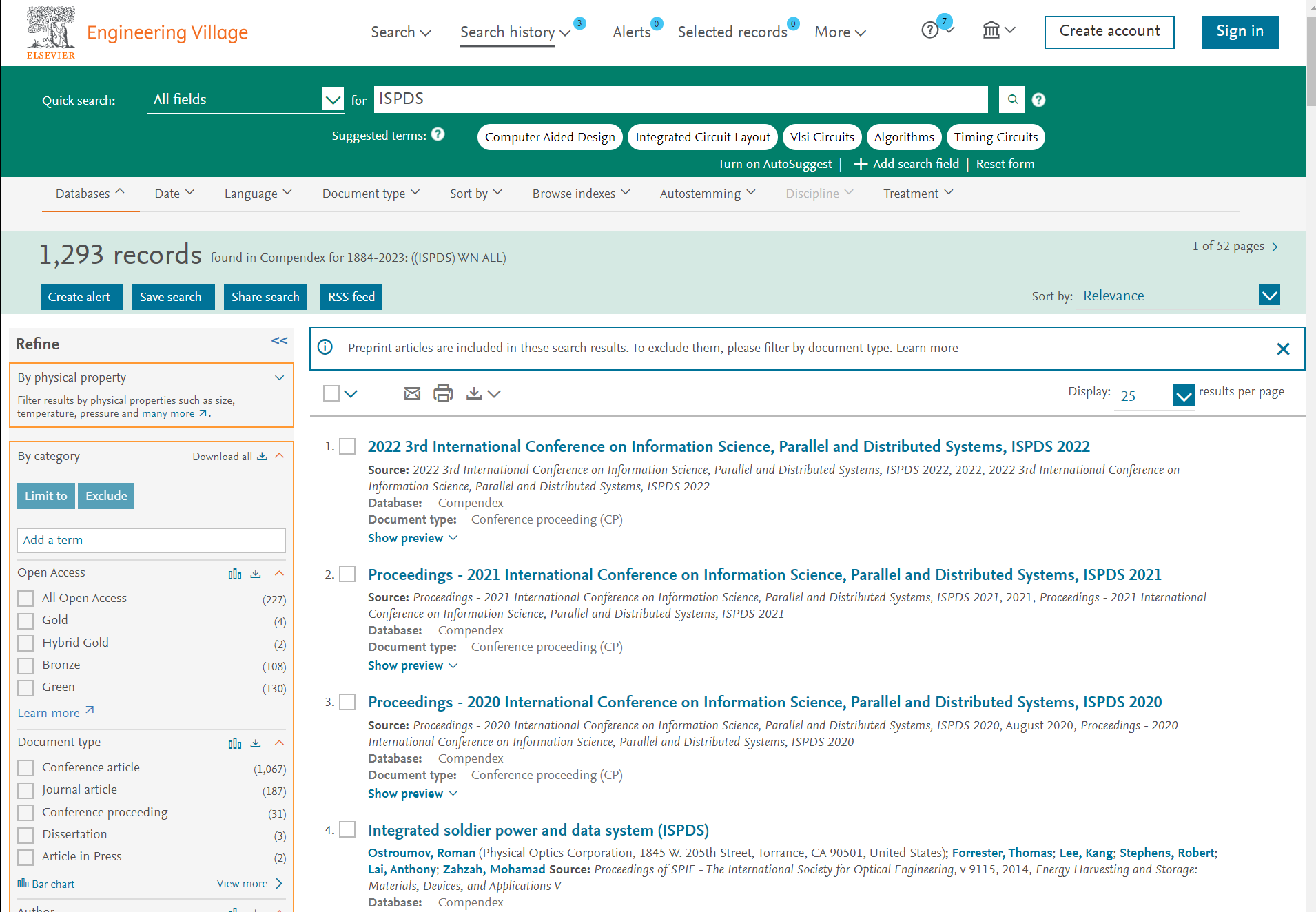Viewport: 1316px width, 912px height.
Task: Check Dissertation document type
Action: (25, 835)
